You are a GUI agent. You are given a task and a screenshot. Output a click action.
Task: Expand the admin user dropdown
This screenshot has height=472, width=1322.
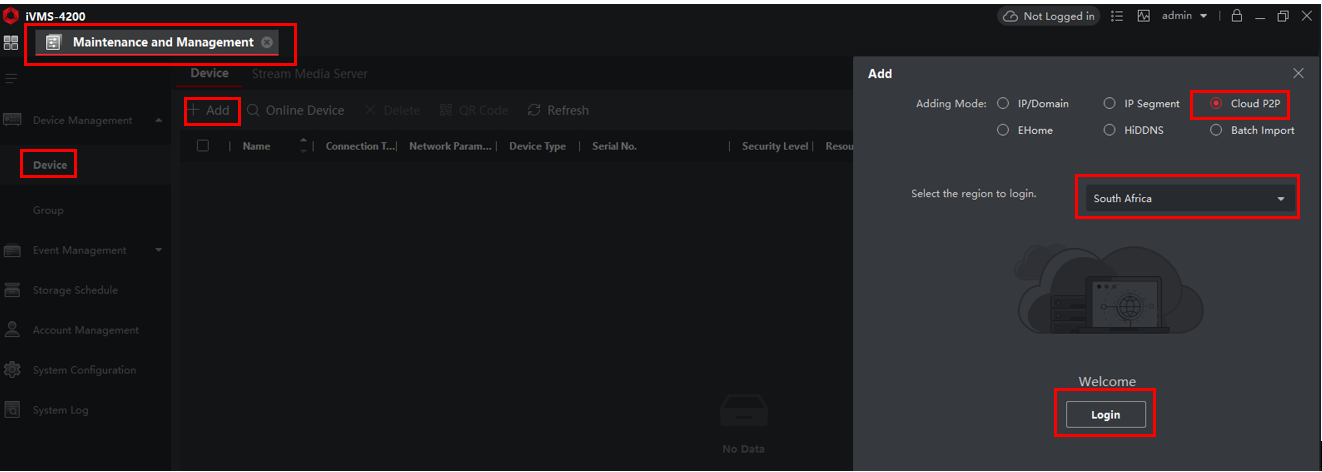(1203, 16)
